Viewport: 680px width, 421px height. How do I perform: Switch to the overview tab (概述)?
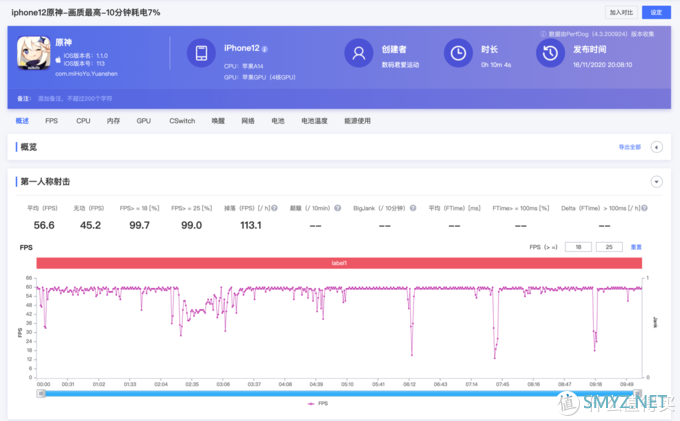click(x=22, y=121)
